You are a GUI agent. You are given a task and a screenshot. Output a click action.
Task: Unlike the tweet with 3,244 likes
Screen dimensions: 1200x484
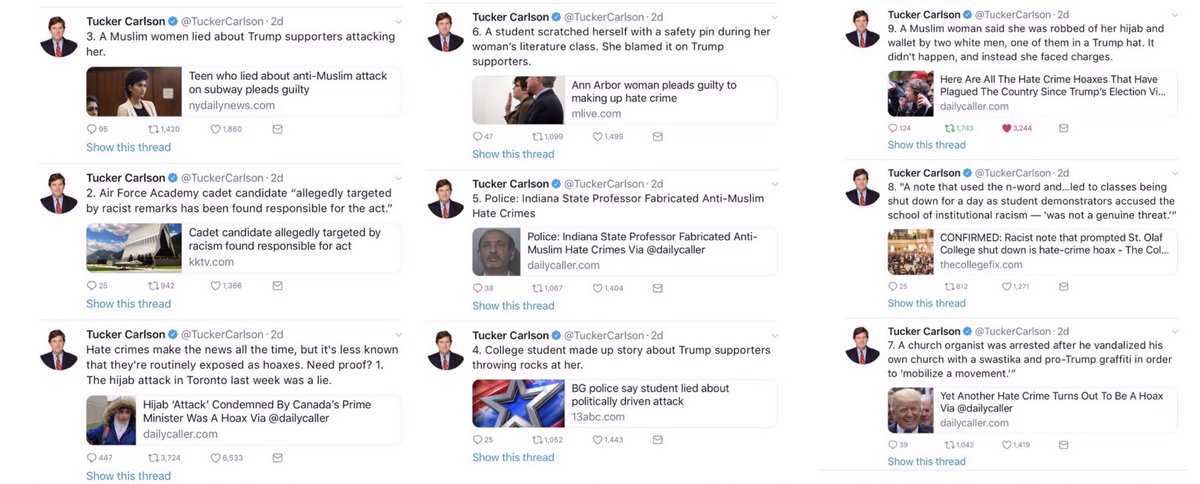click(x=1007, y=128)
